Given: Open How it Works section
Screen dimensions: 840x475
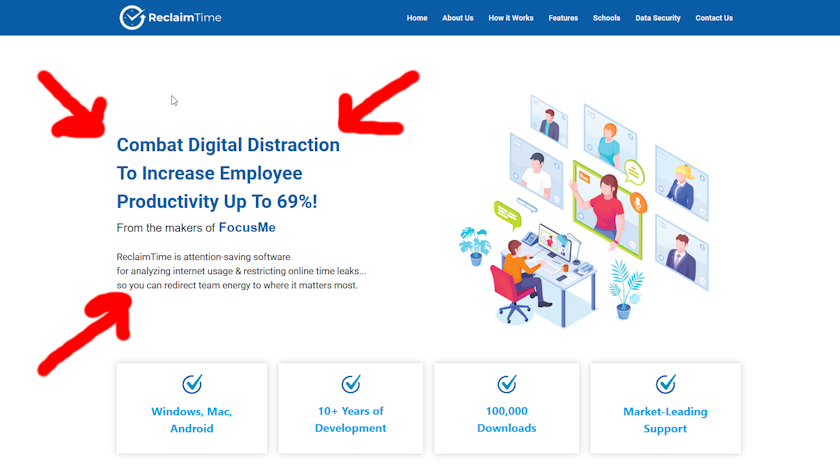Looking at the screenshot, I should 511,18.
